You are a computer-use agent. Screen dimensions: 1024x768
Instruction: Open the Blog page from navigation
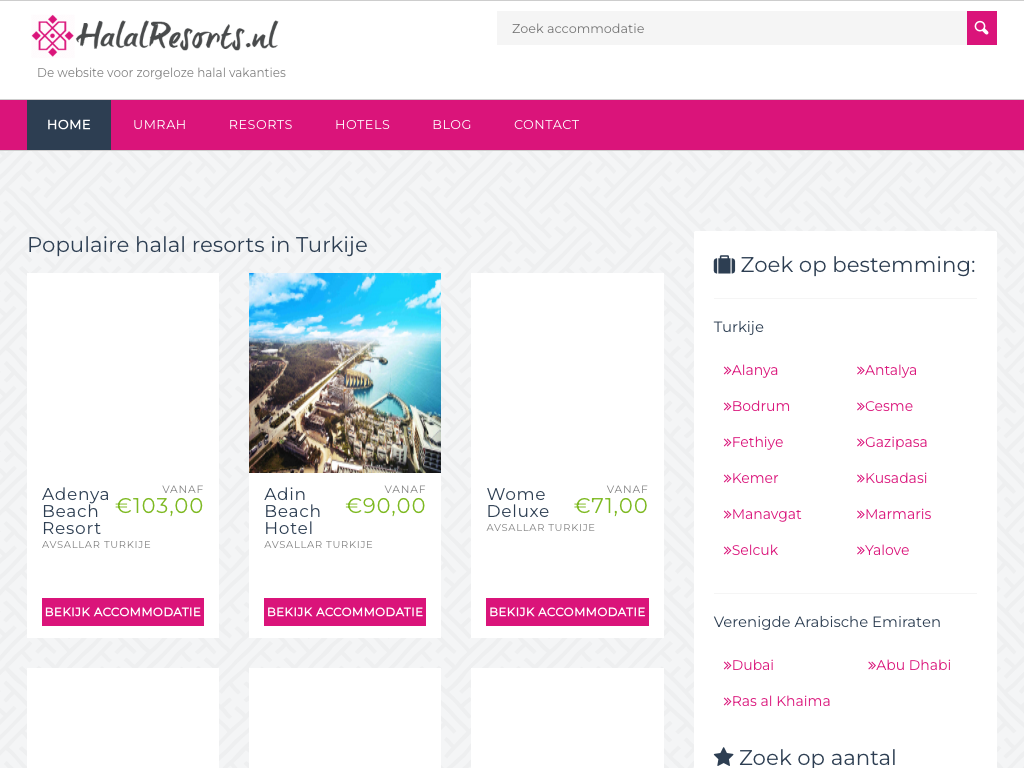[452, 125]
